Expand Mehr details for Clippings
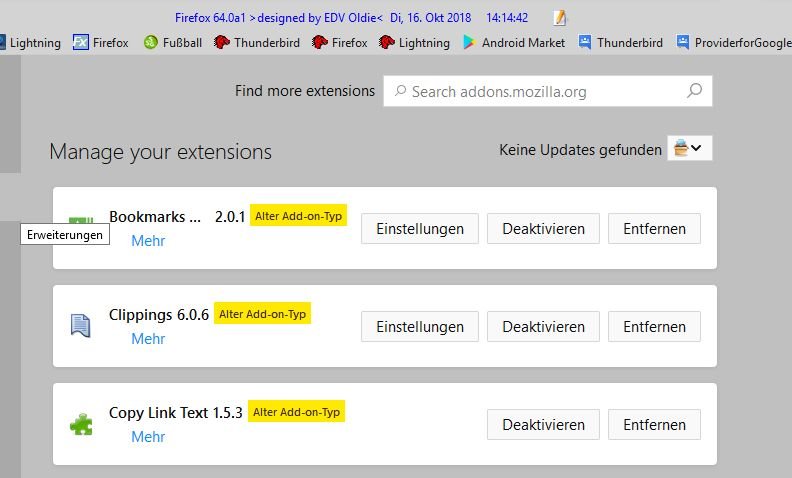 click(148, 339)
